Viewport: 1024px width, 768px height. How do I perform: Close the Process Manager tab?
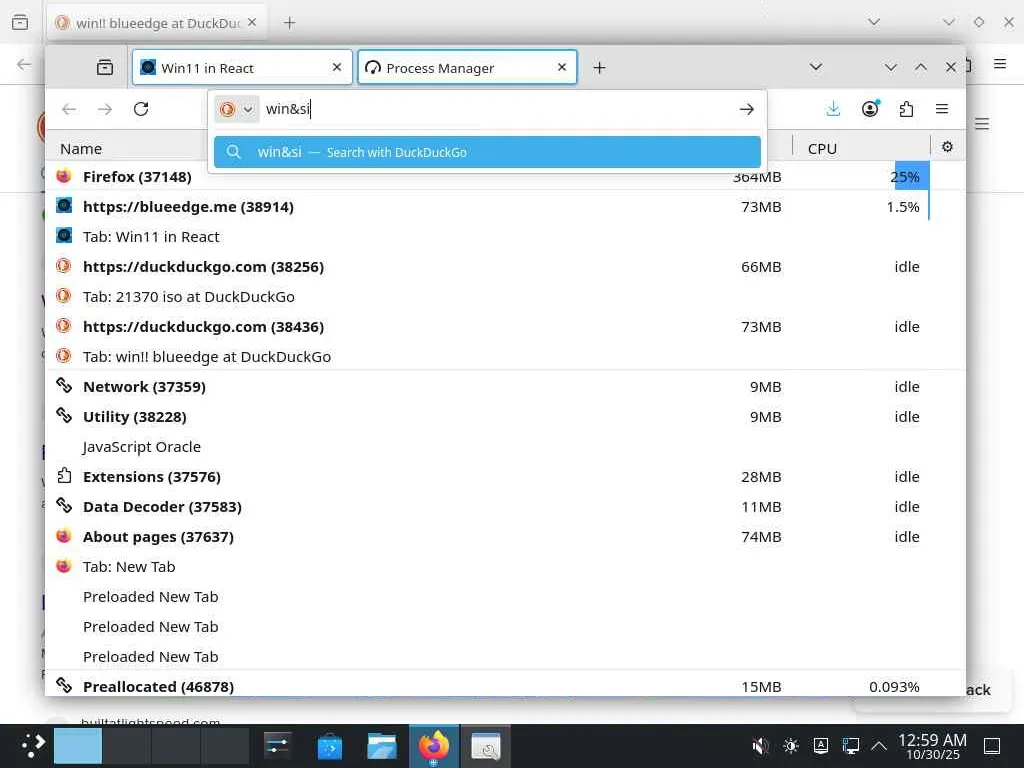coord(562,67)
